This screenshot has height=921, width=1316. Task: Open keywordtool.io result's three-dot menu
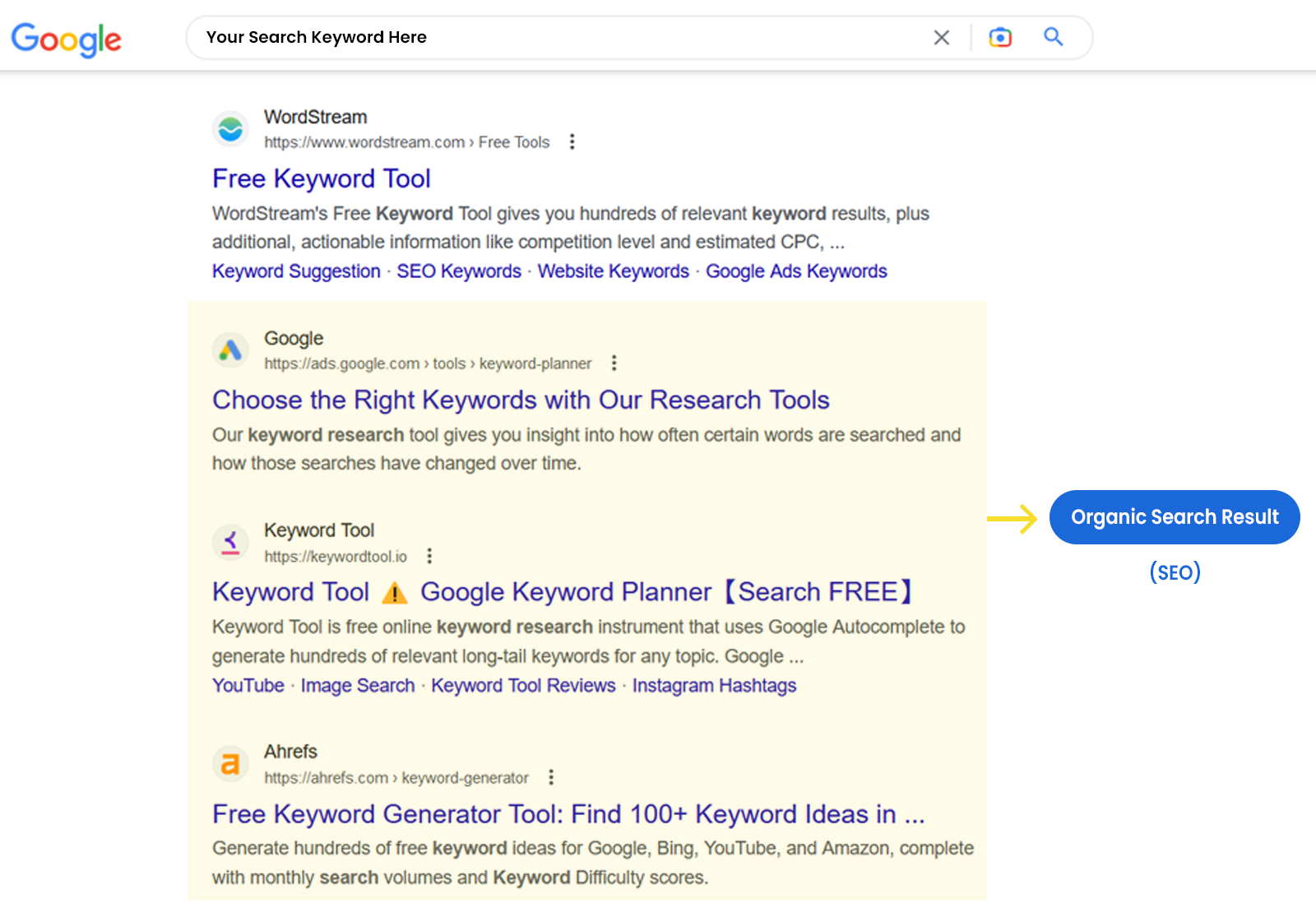coord(429,557)
